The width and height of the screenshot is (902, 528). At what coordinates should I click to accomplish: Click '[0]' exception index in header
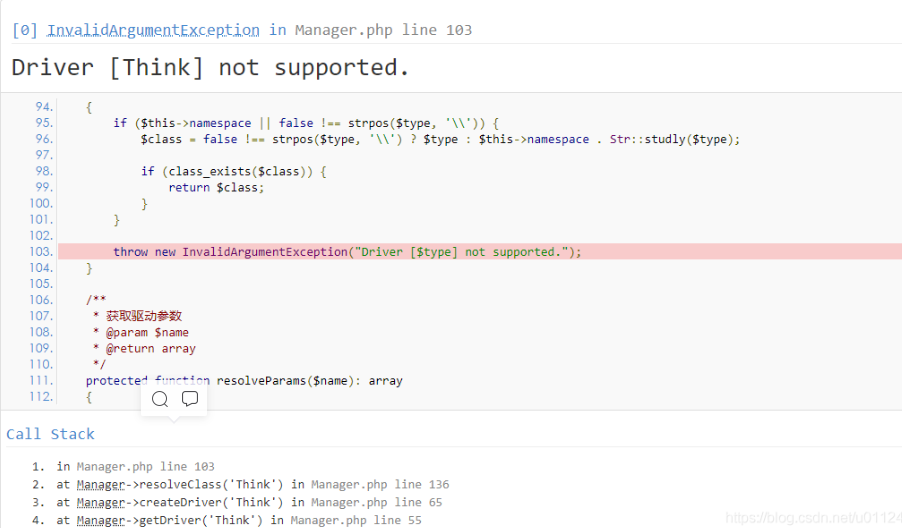(x=25, y=30)
